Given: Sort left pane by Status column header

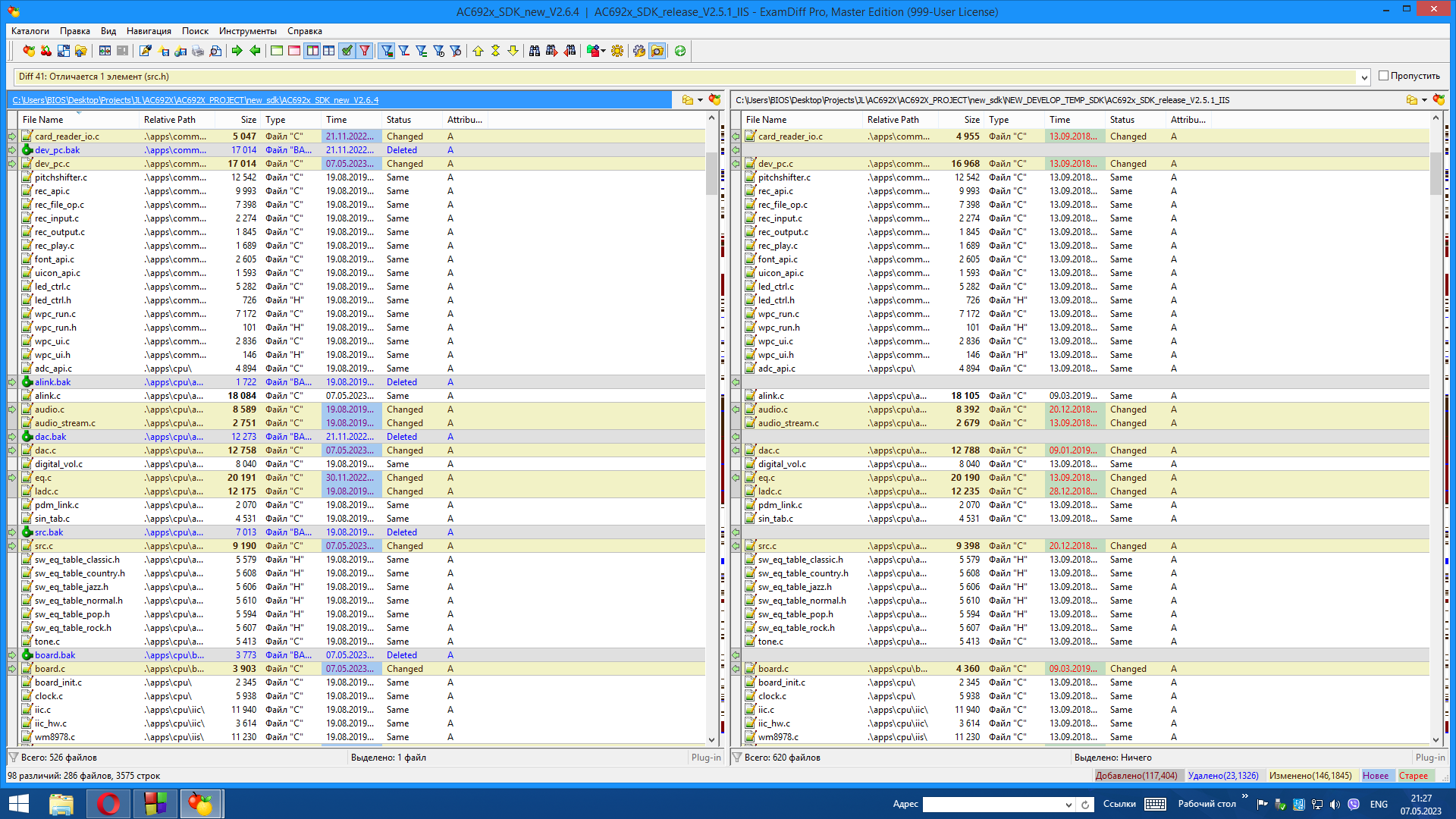Looking at the screenshot, I should coord(399,120).
